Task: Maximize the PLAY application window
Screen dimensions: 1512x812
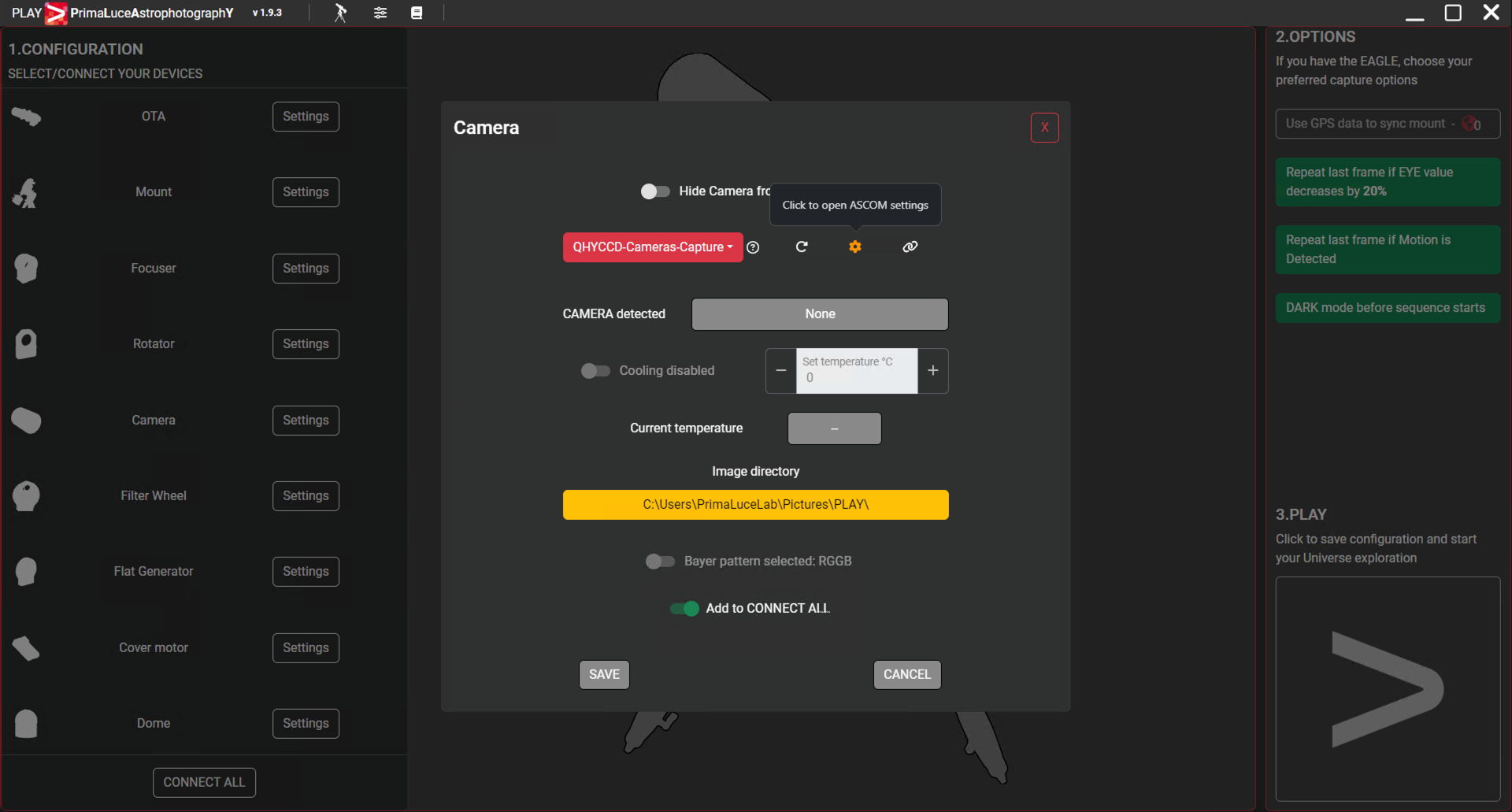Action: click(1453, 13)
